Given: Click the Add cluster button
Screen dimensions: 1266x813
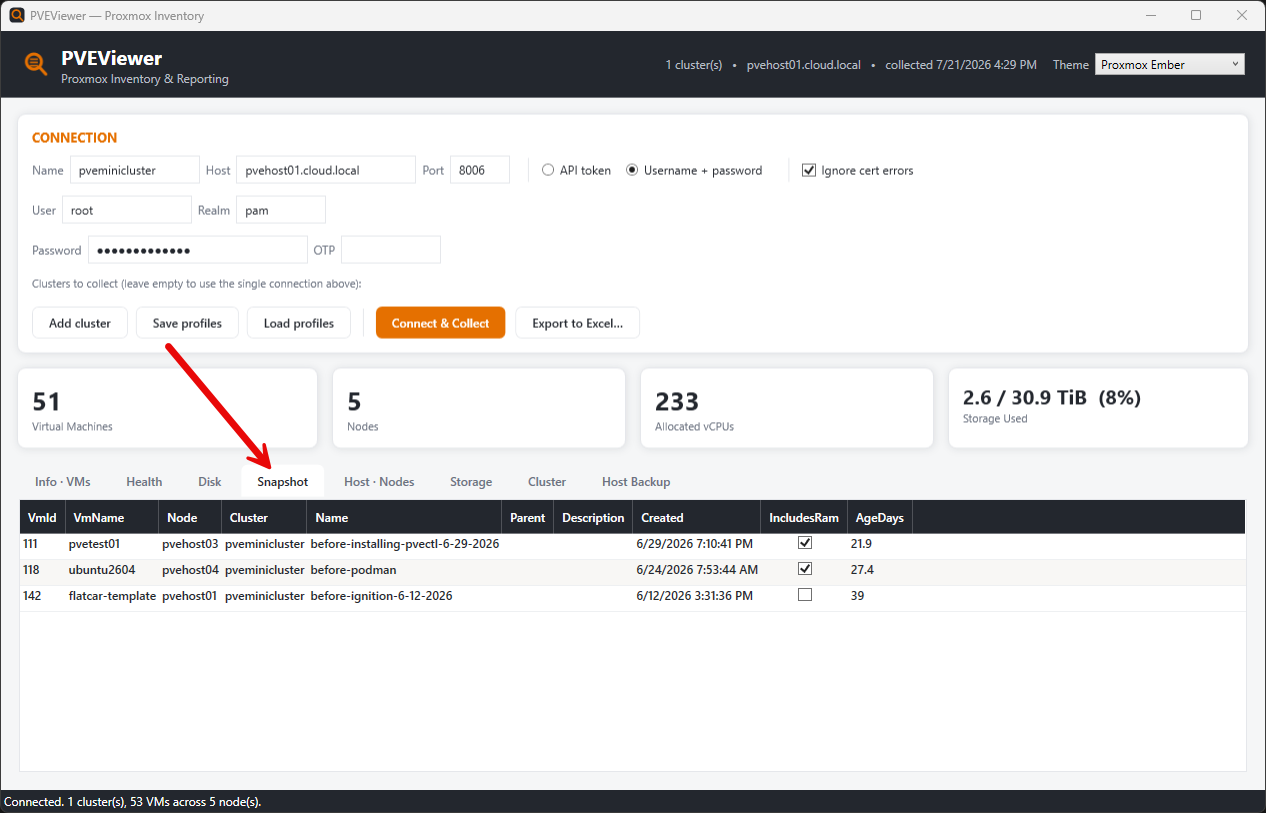Looking at the screenshot, I should [x=80, y=323].
